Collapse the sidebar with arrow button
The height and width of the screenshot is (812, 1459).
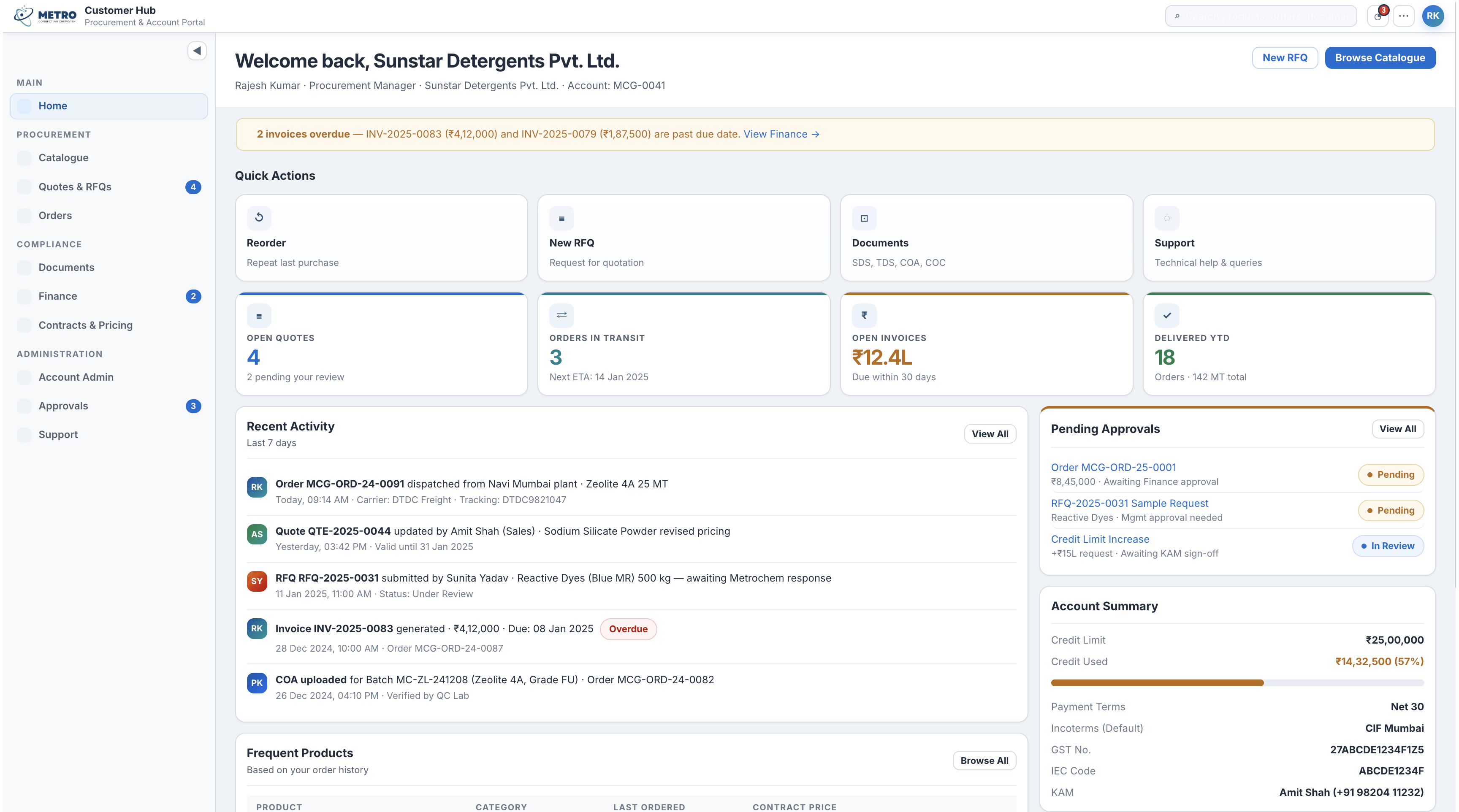click(197, 51)
